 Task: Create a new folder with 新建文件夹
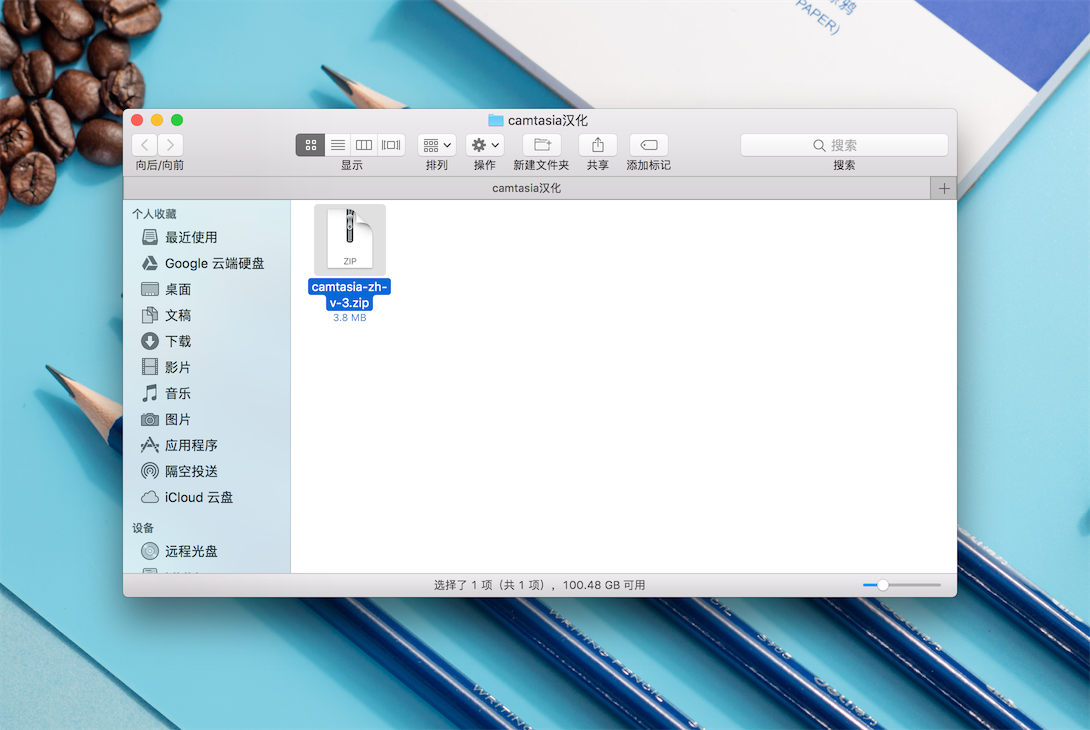[x=542, y=145]
